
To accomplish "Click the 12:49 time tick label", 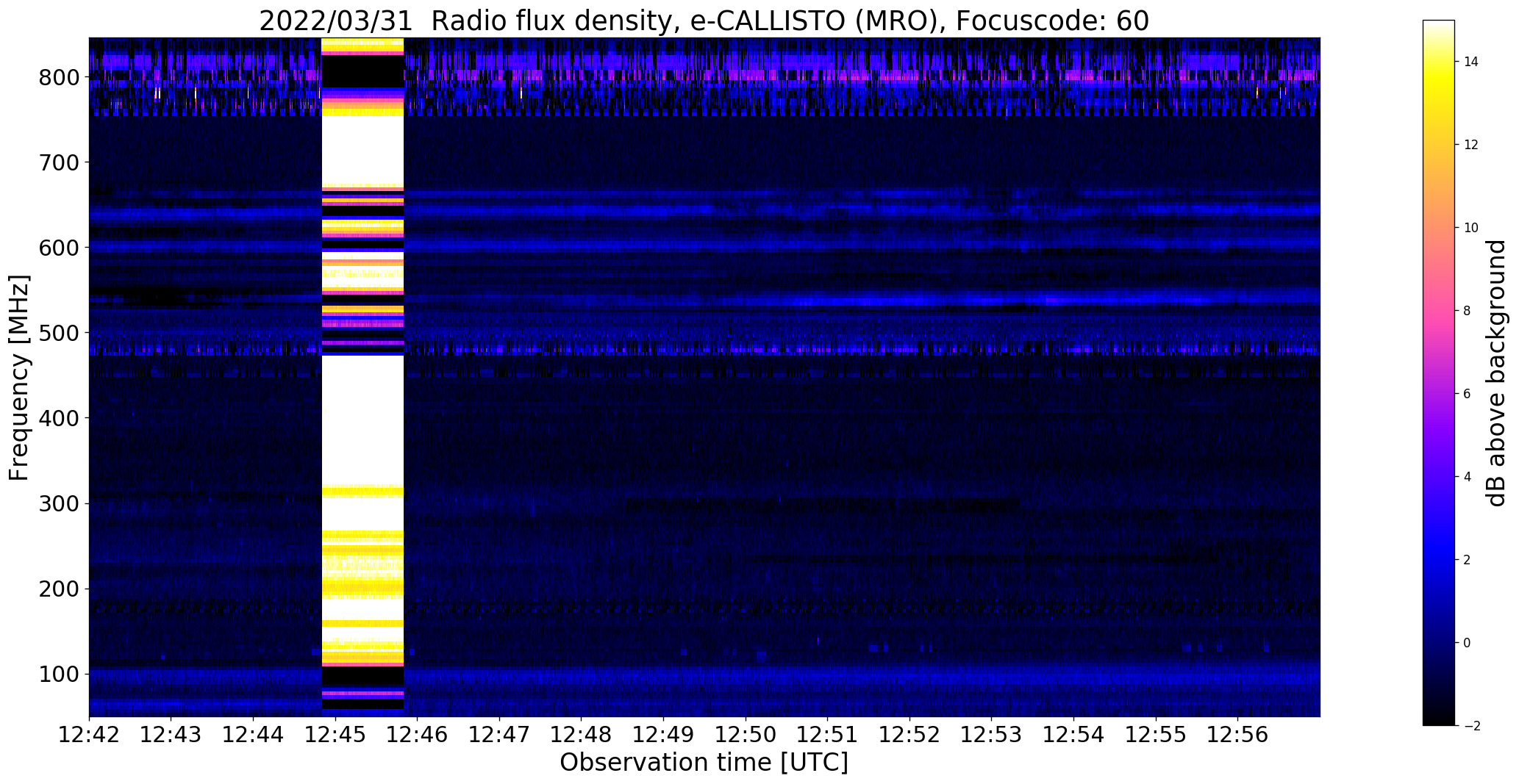I will [x=664, y=734].
